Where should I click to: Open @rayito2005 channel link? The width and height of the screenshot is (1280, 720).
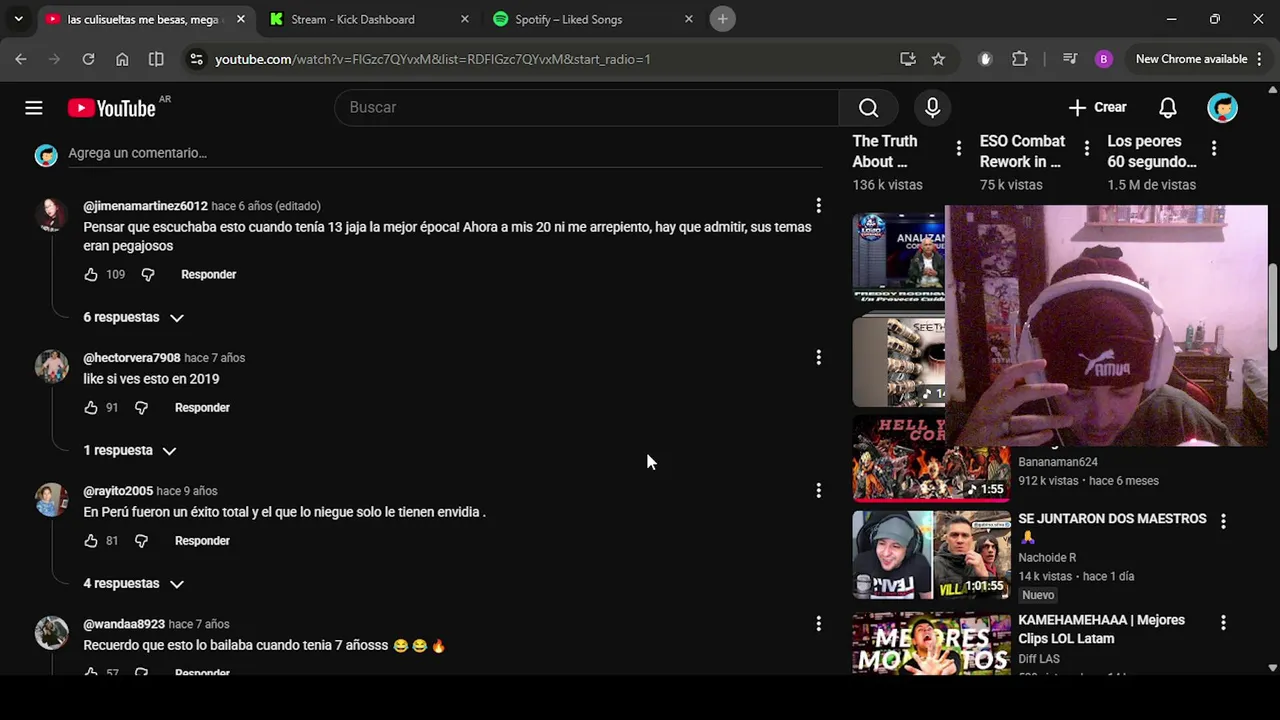118,491
